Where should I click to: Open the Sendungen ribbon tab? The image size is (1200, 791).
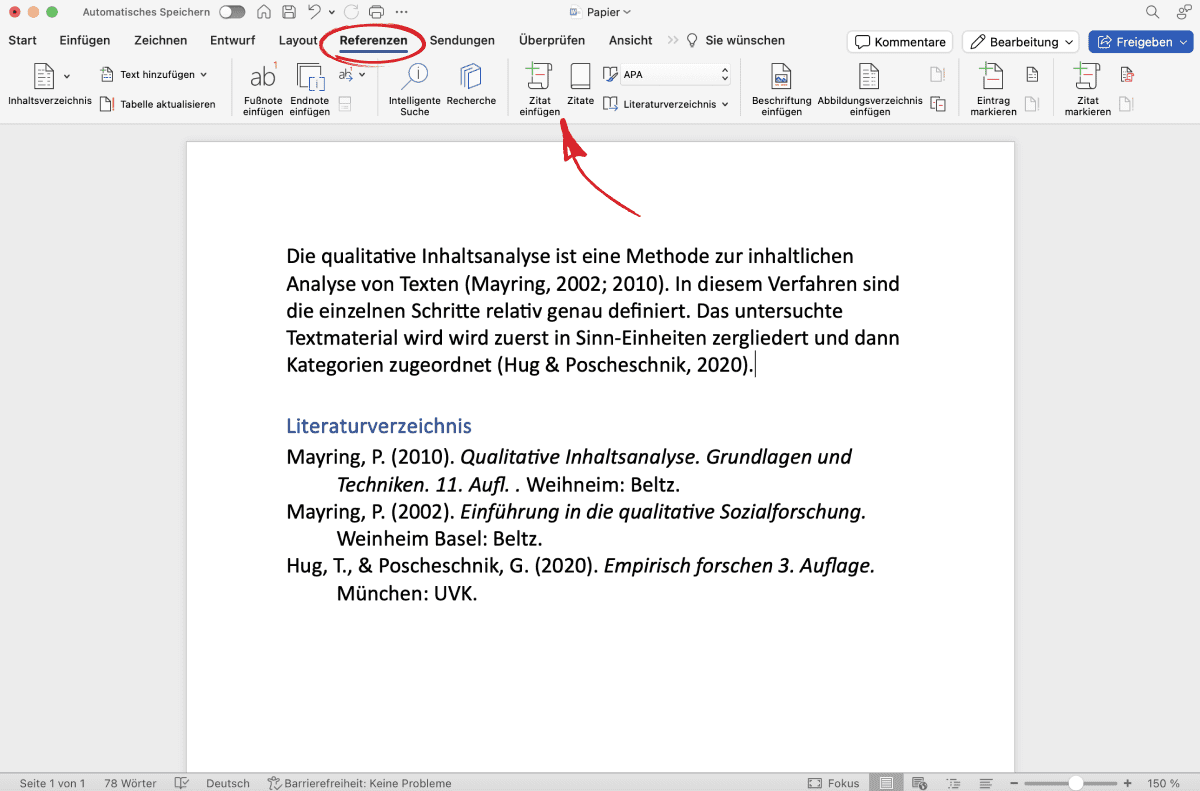462,40
